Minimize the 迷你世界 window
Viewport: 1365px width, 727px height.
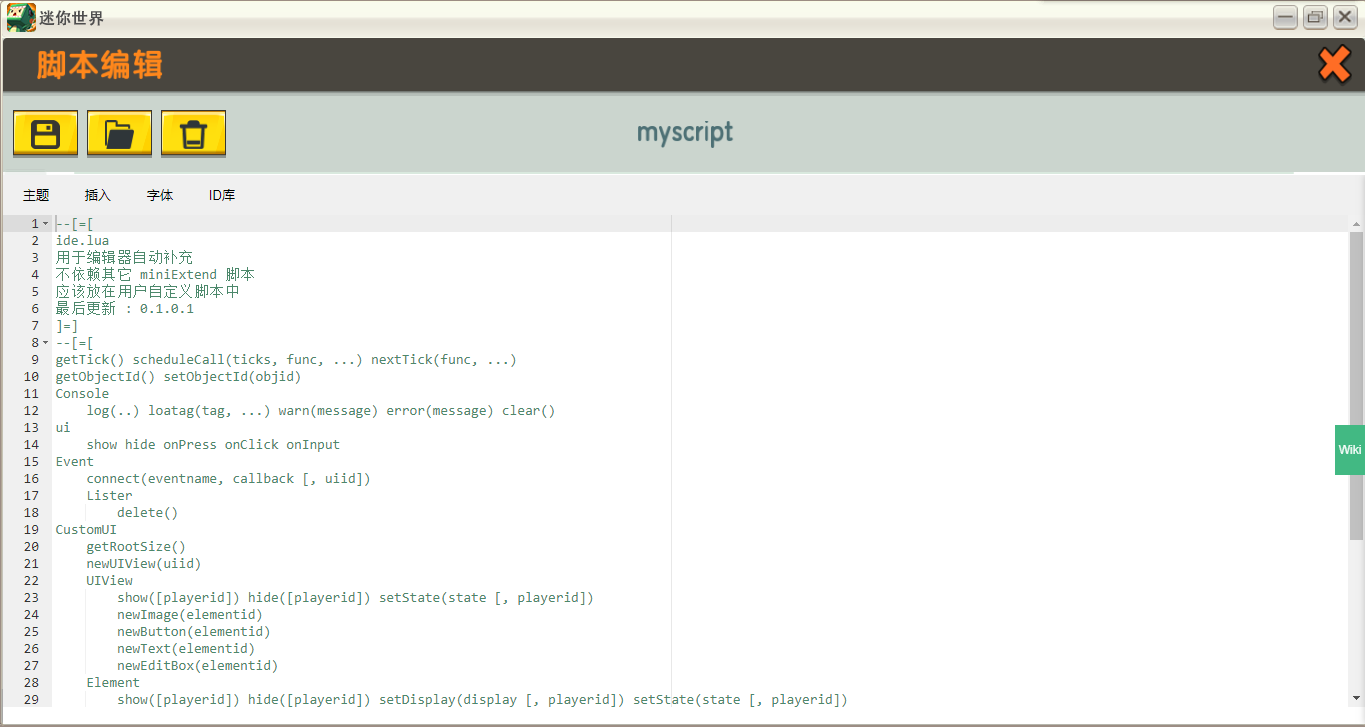[1285, 17]
